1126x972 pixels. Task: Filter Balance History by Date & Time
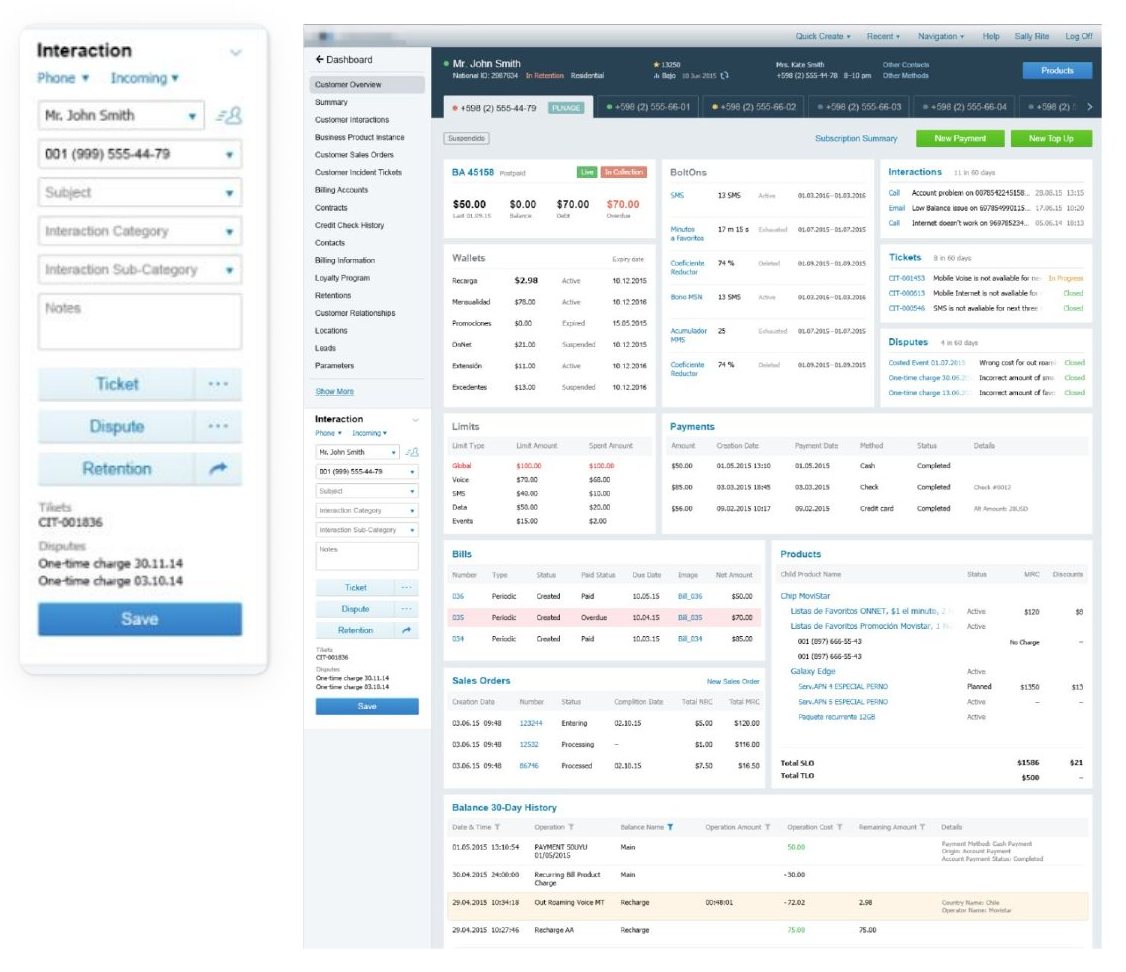[497, 827]
